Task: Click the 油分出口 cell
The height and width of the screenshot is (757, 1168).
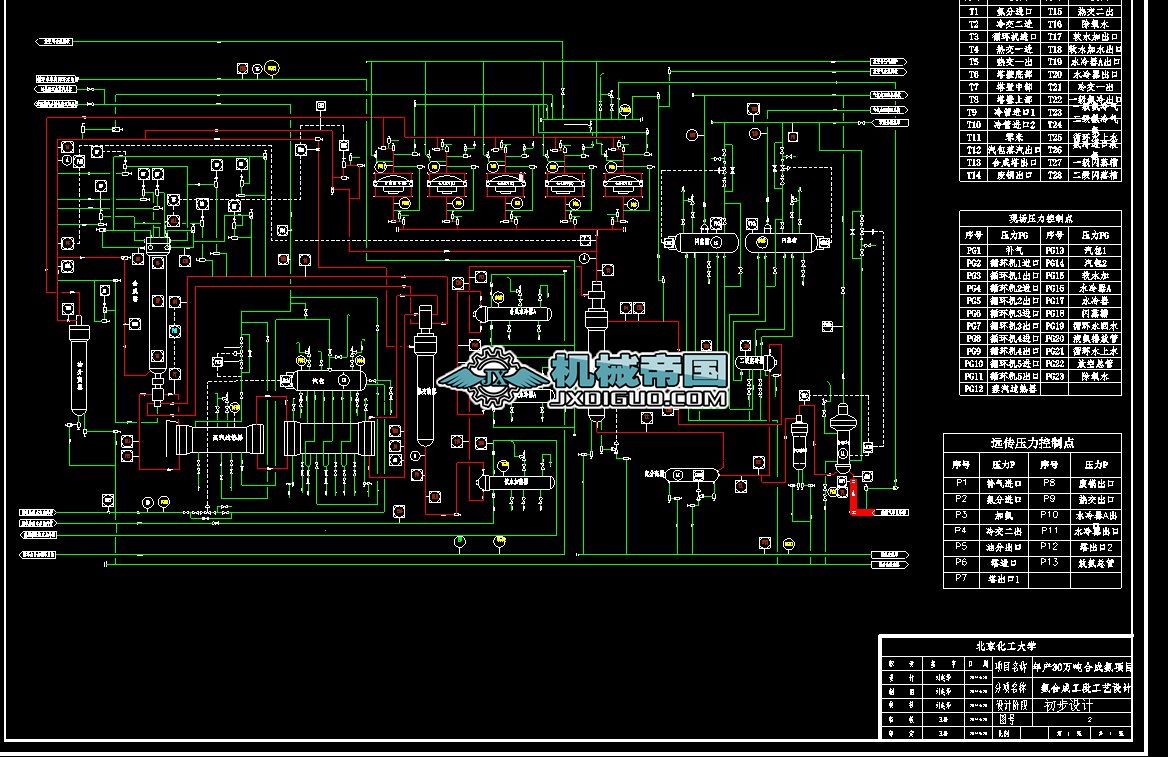Action: tap(1003, 547)
